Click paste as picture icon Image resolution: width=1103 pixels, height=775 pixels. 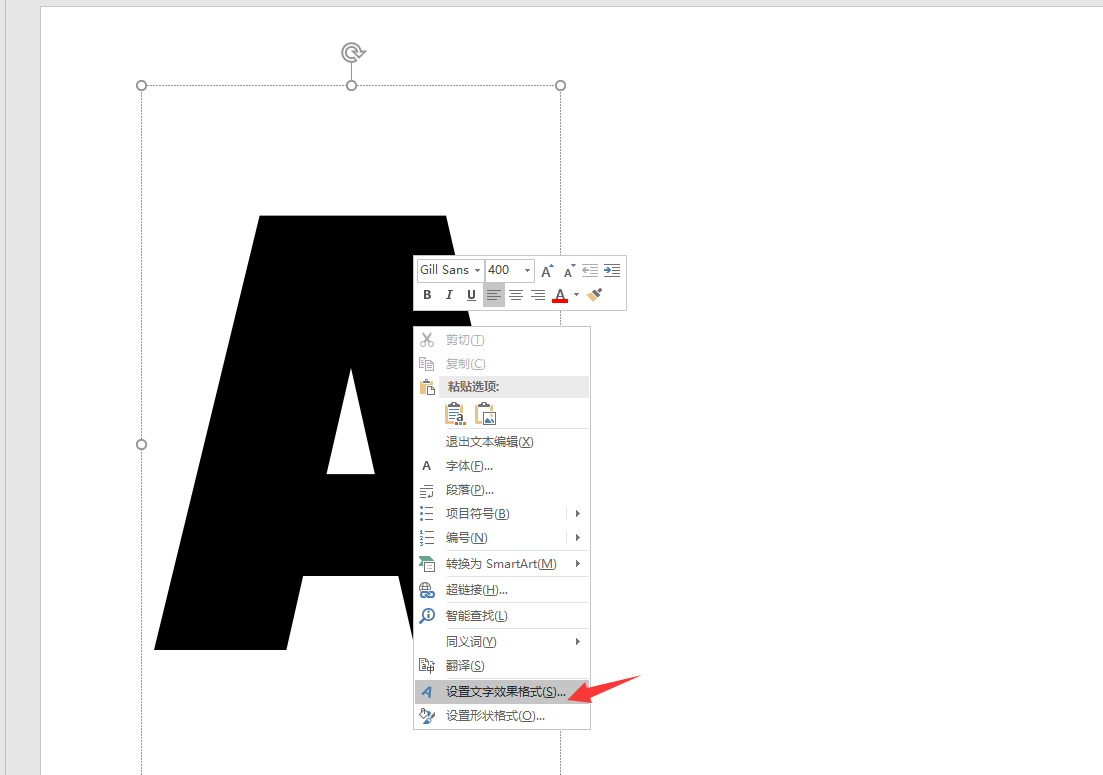point(485,414)
